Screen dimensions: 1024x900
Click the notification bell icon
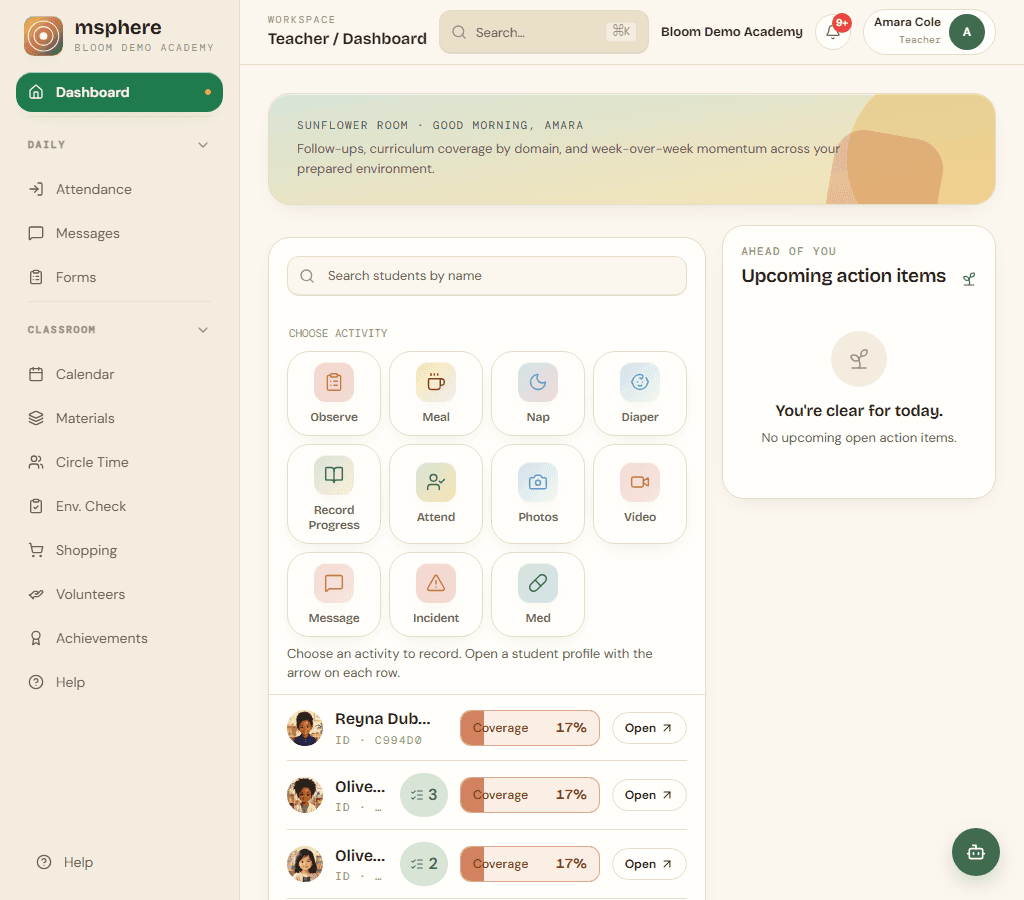coord(833,31)
